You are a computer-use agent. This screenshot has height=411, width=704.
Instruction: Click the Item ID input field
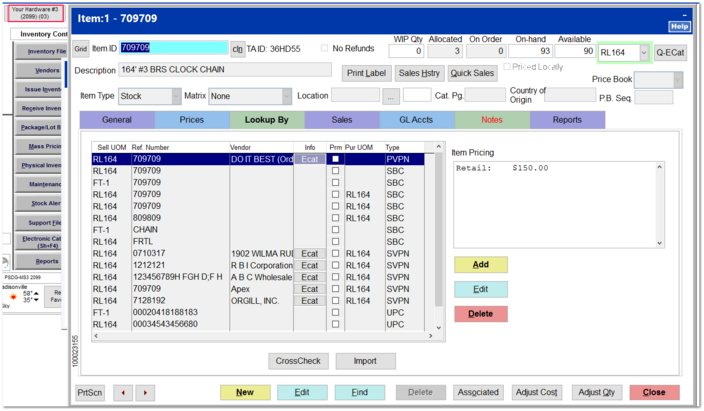[x=174, y=48]
